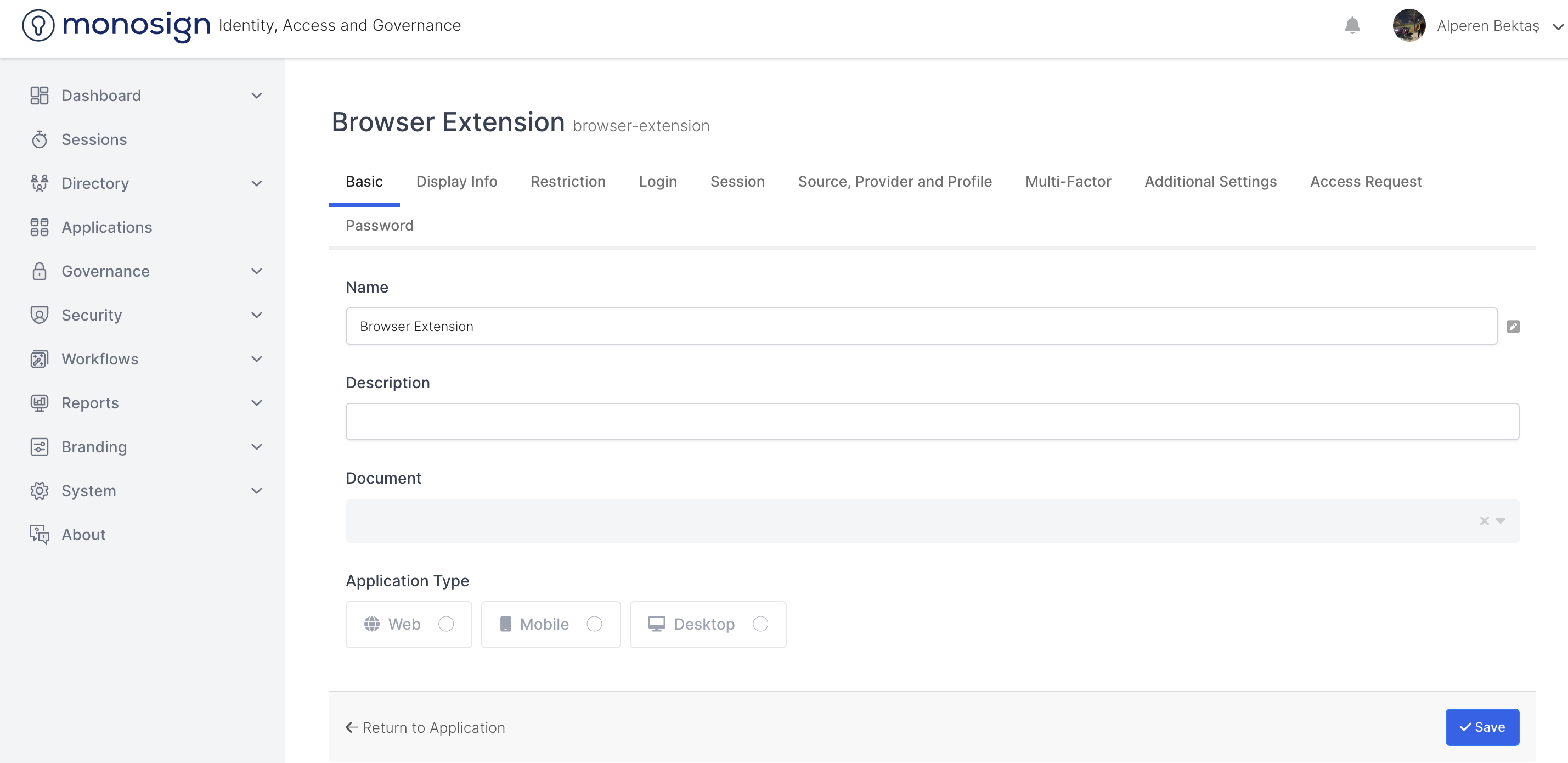Select the Mobile application type radio
This screenshot has width=1568, height=763.
(594, 624)
